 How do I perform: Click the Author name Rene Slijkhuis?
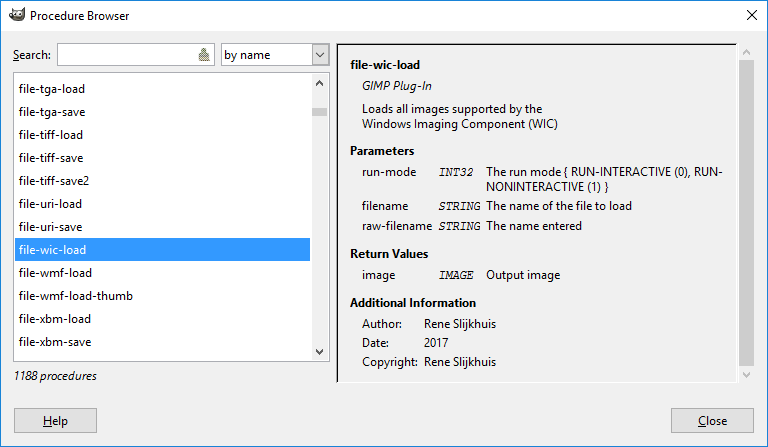[460, 324]
